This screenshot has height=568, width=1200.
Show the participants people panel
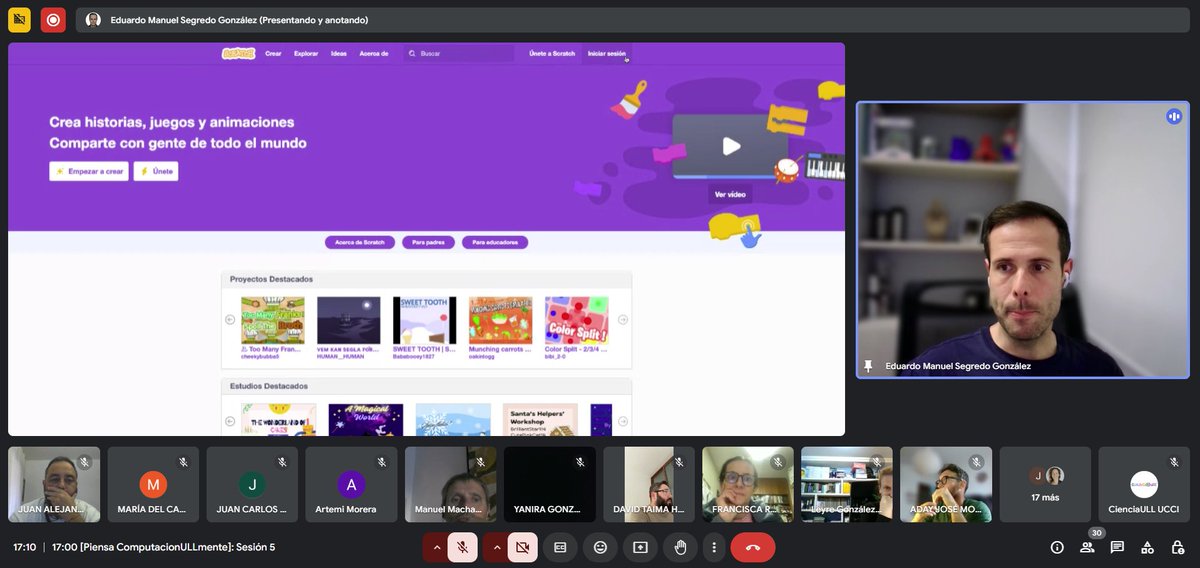pyautogui.click(x=1087, y=547)
